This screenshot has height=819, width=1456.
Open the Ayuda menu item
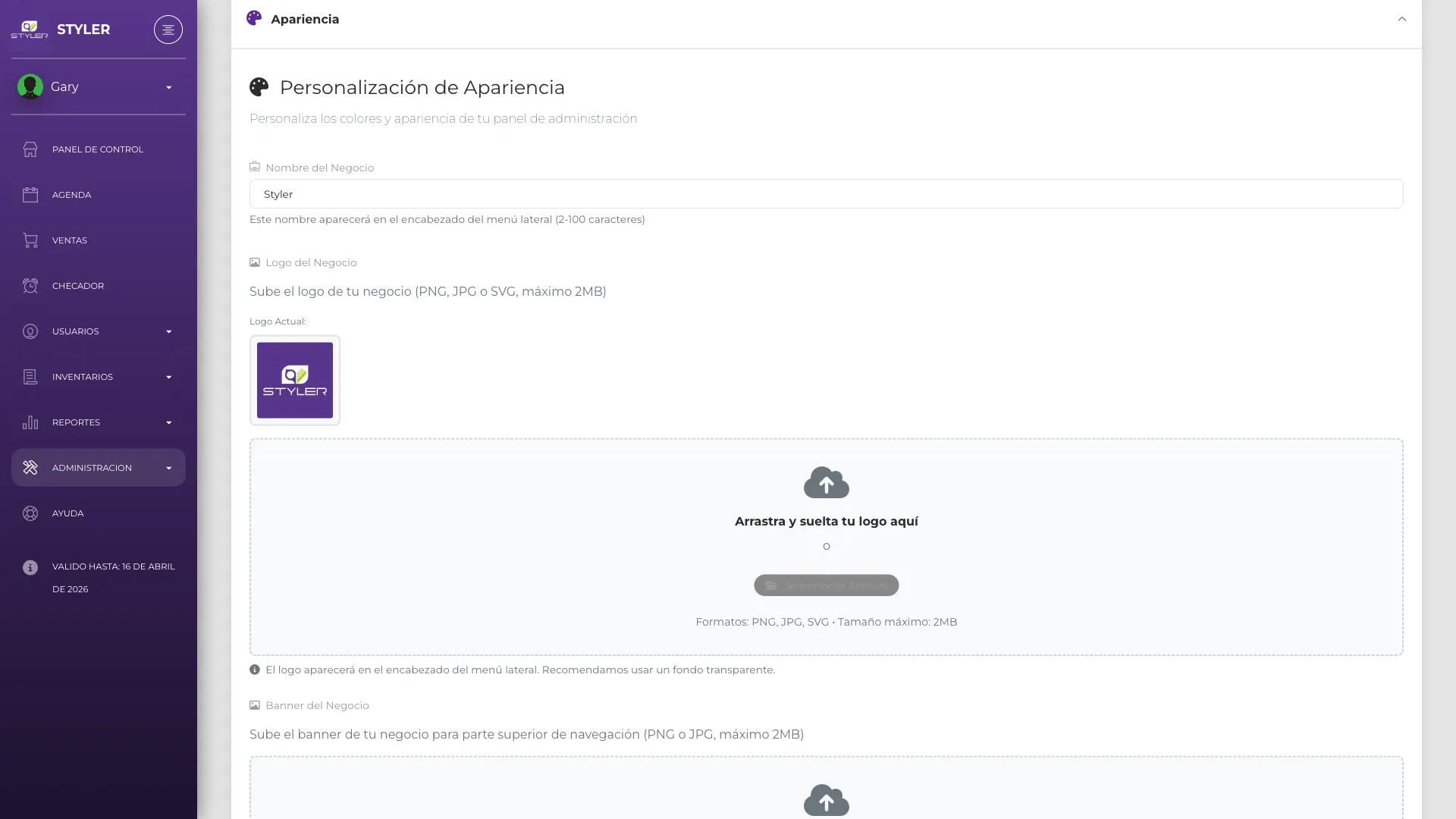click(99, 513)
